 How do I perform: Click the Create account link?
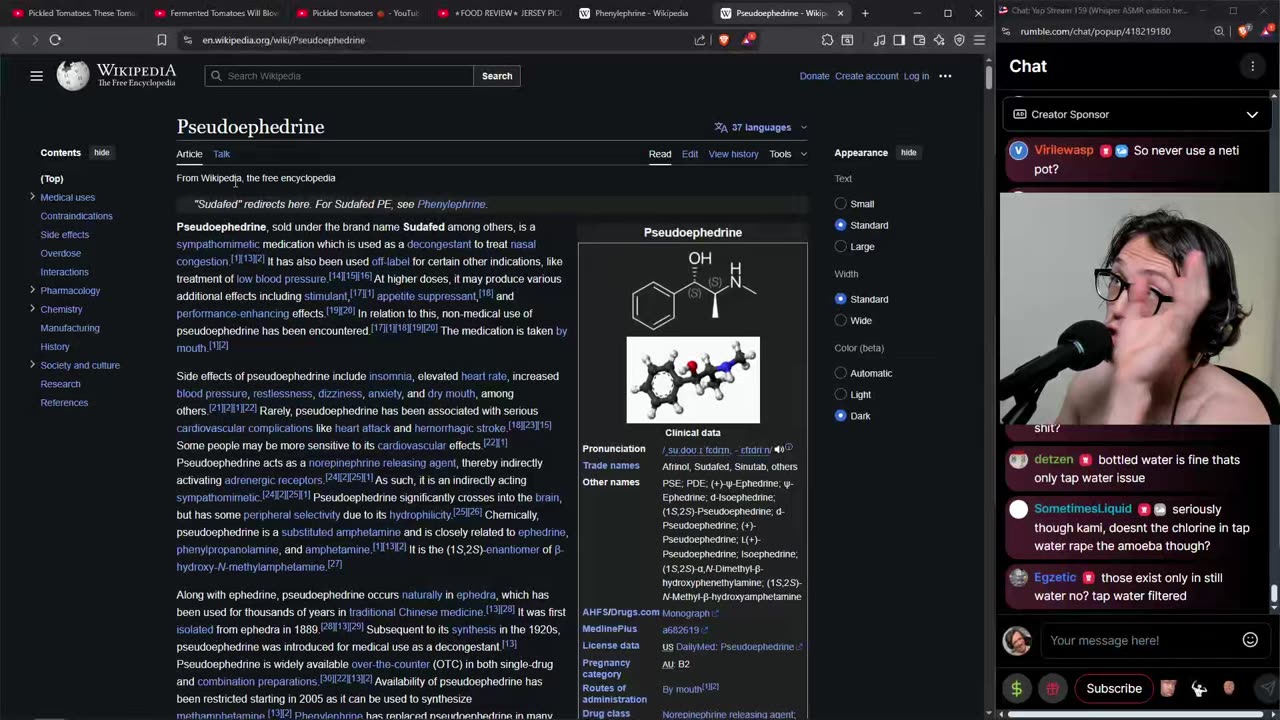pos(866,76)
